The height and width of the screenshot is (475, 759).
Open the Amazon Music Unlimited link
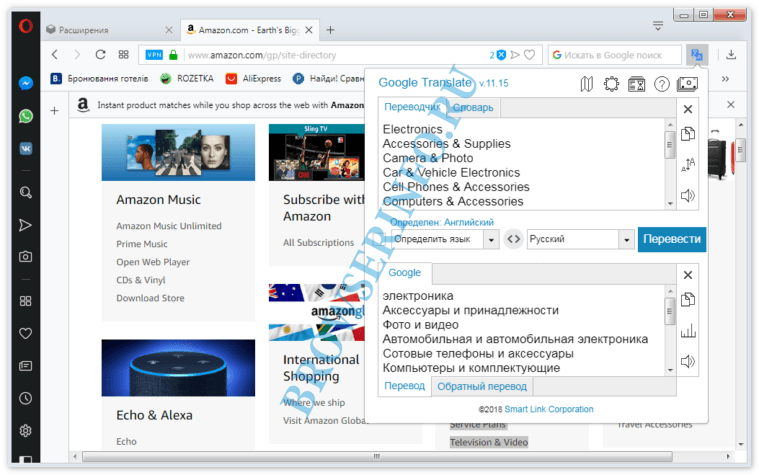[x=168, y=226]
